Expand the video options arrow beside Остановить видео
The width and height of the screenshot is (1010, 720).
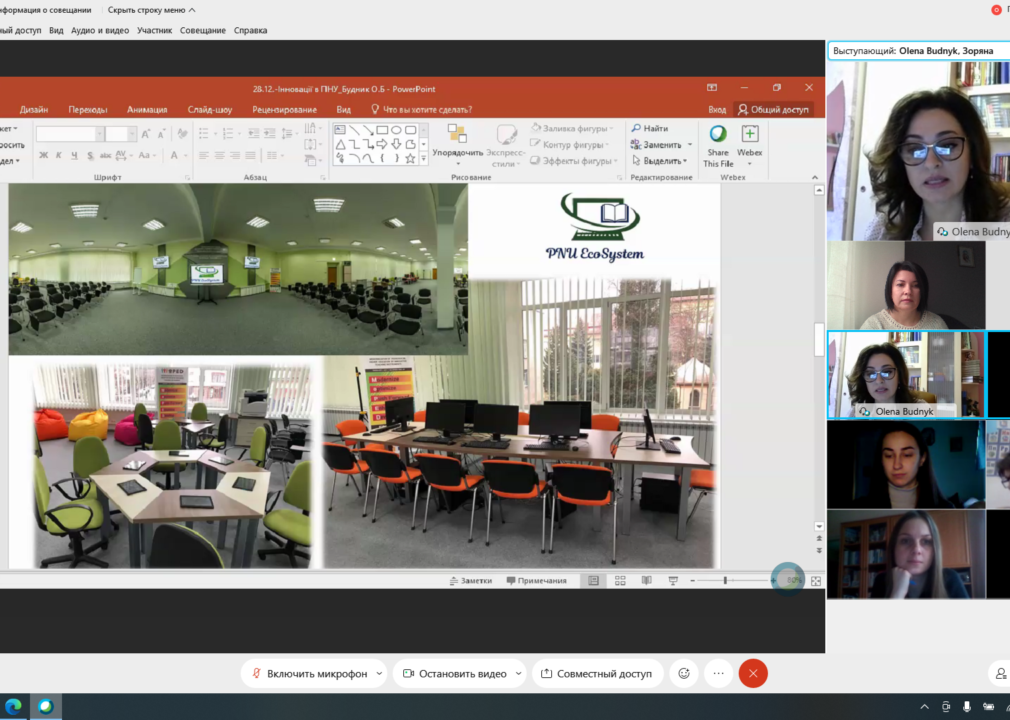tap(519, 674)
